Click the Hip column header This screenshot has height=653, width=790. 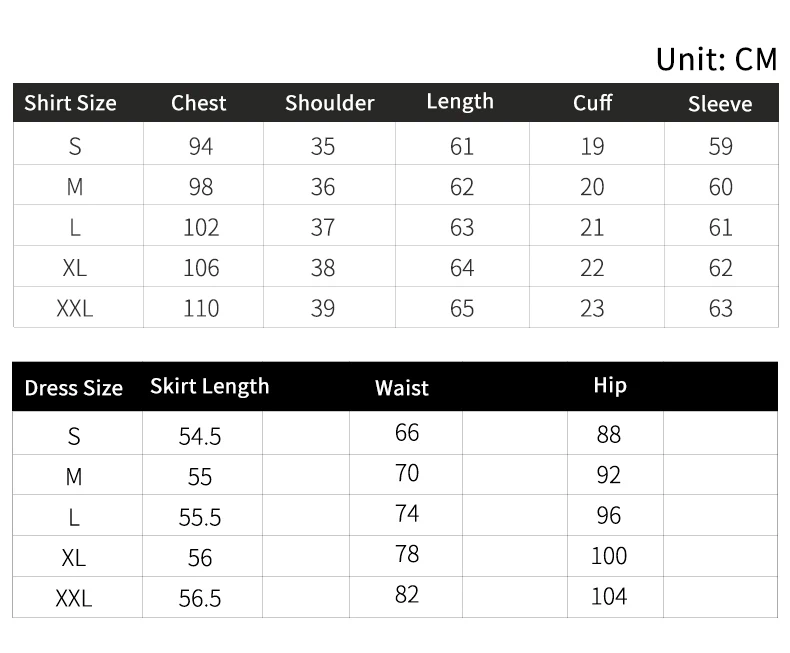tap(609, 385)
